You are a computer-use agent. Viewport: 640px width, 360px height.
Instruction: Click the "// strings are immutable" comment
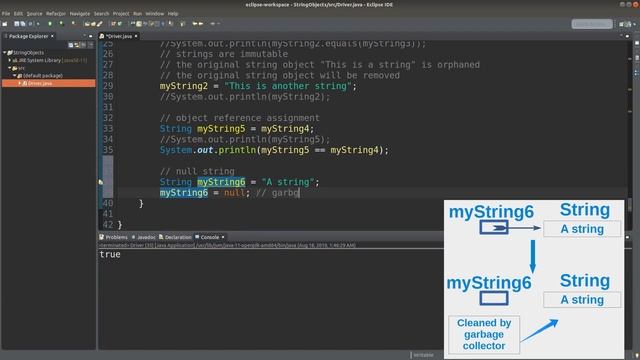click(x=224, y=54)
